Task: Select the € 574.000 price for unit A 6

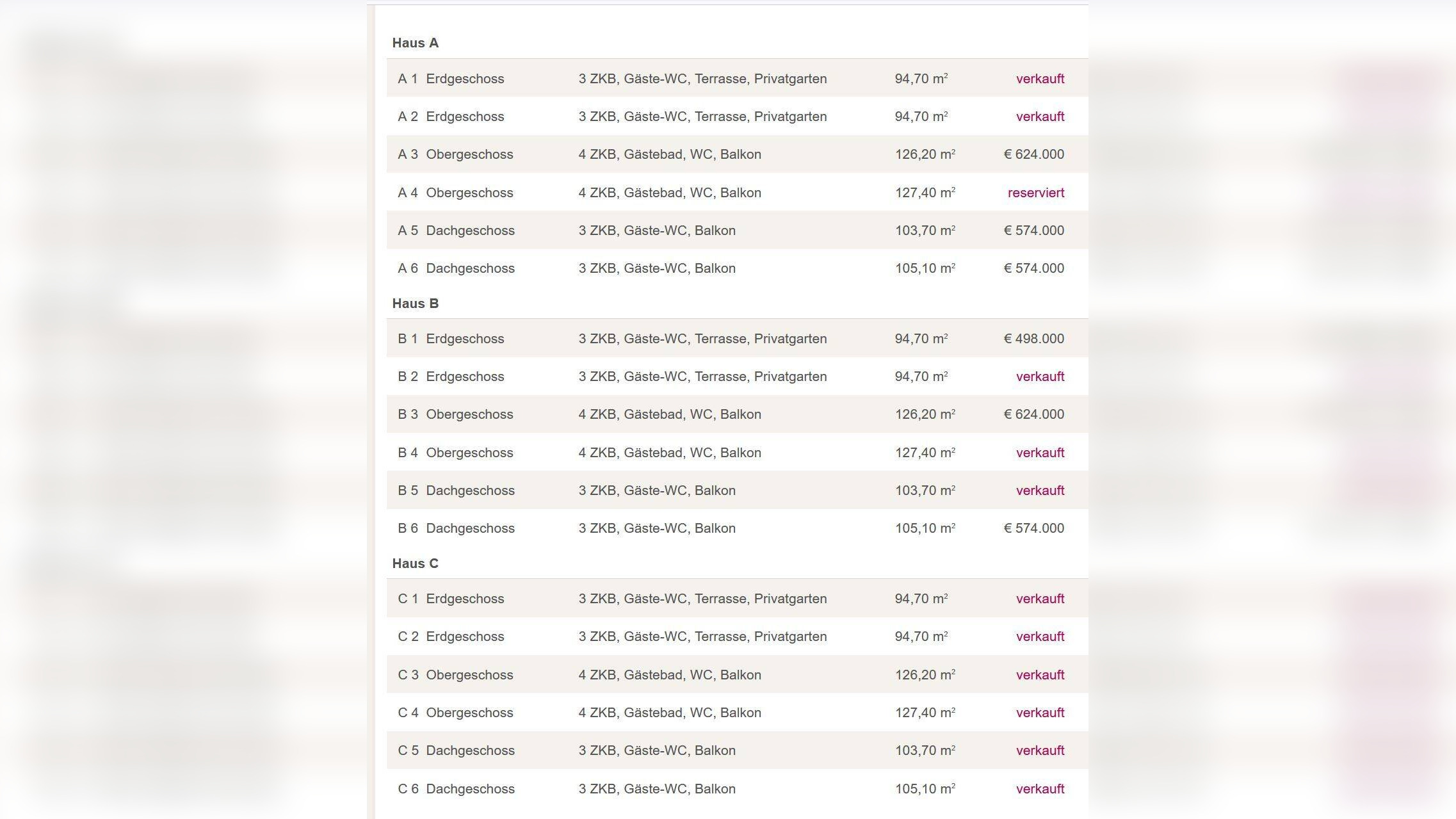Action: 1033,268
